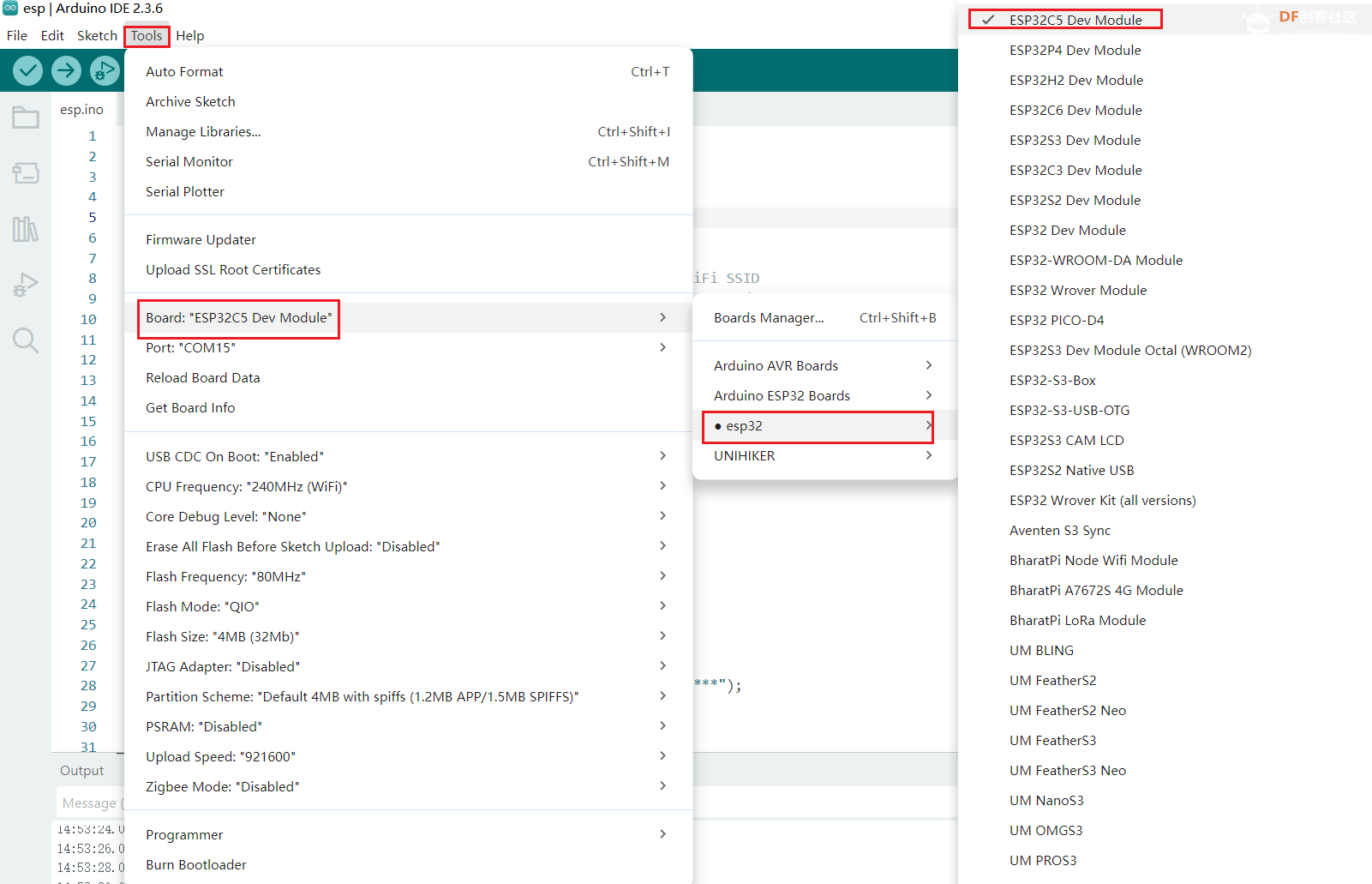The width and height of the screenshot is (1372, 884).
Task: Select the checked ESP32C5 Dev Module board
Action: coord(1165,21)
